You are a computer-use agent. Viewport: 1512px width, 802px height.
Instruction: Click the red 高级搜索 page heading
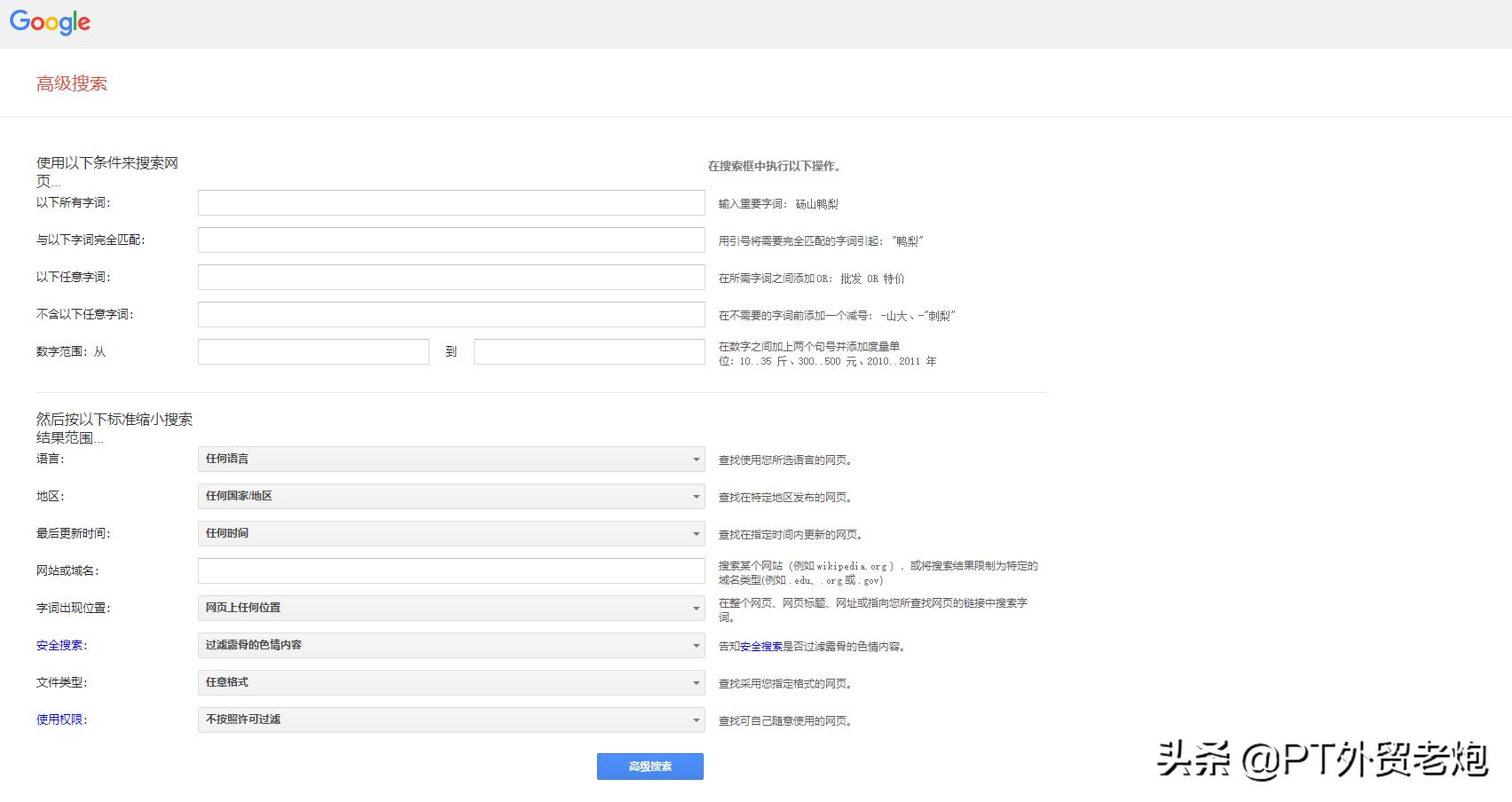coord(72,83)
